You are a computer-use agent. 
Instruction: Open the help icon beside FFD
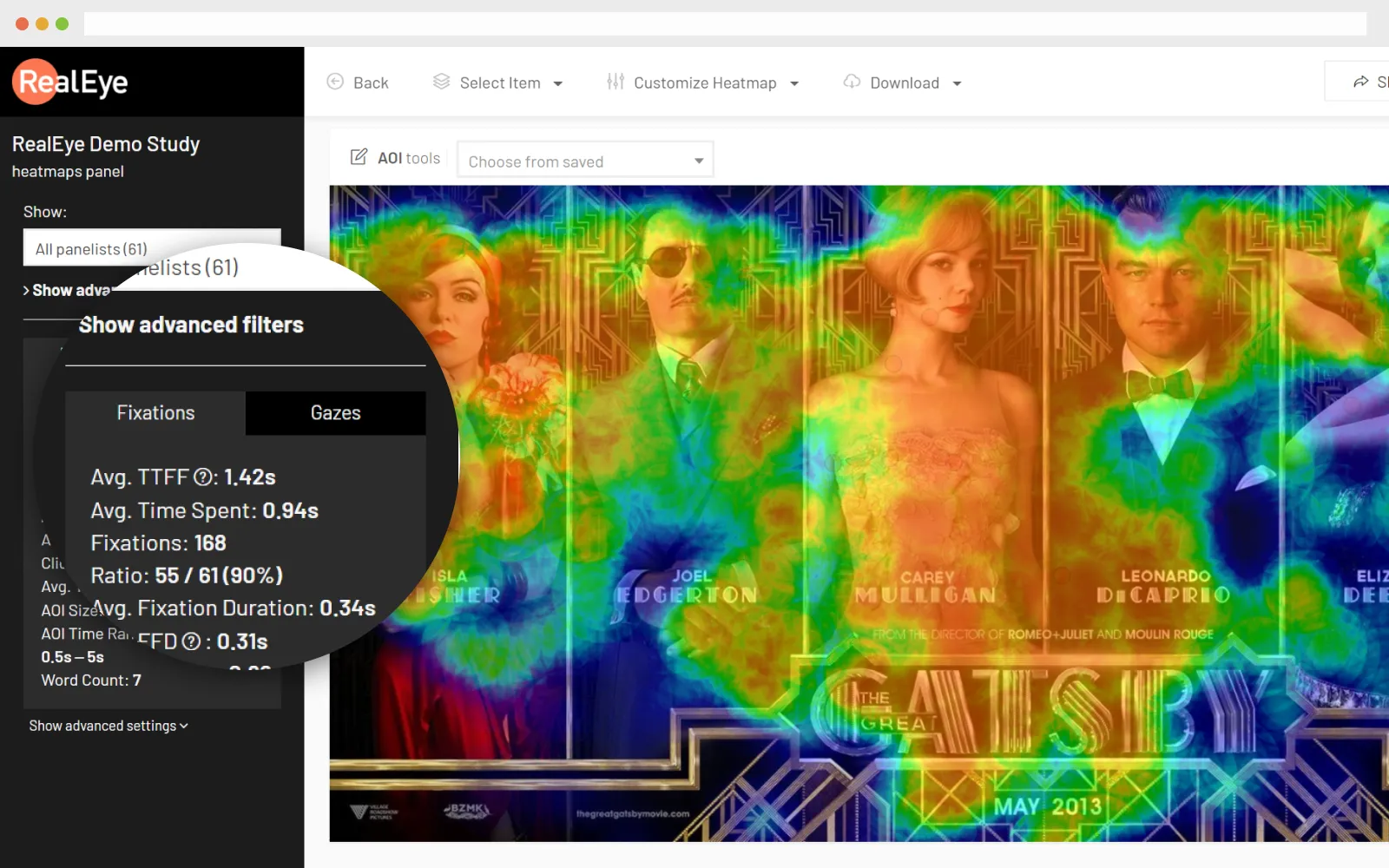(x=192, y=641)
